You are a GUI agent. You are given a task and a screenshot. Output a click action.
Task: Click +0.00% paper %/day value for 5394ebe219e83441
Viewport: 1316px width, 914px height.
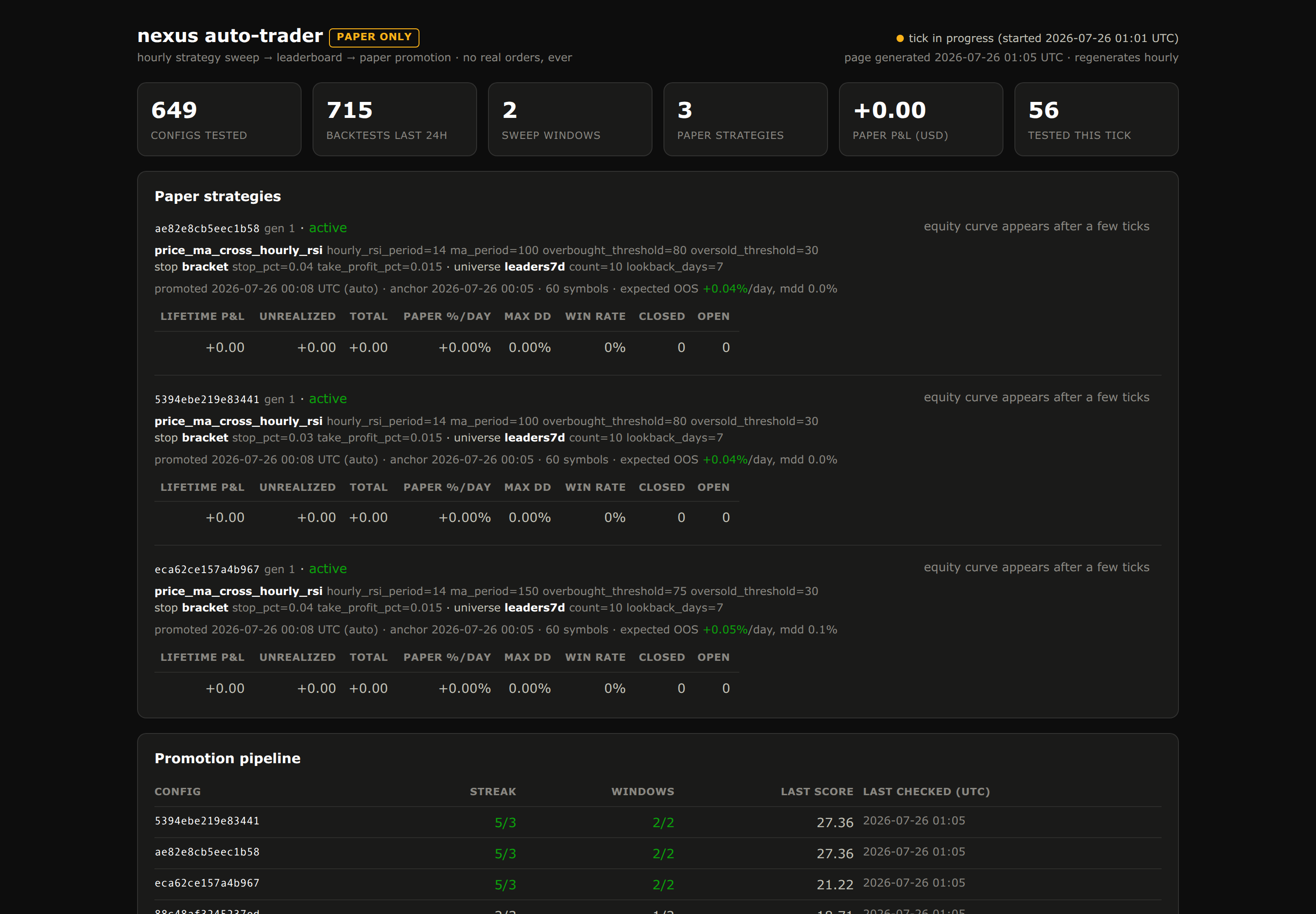click(x=464, y=518)
